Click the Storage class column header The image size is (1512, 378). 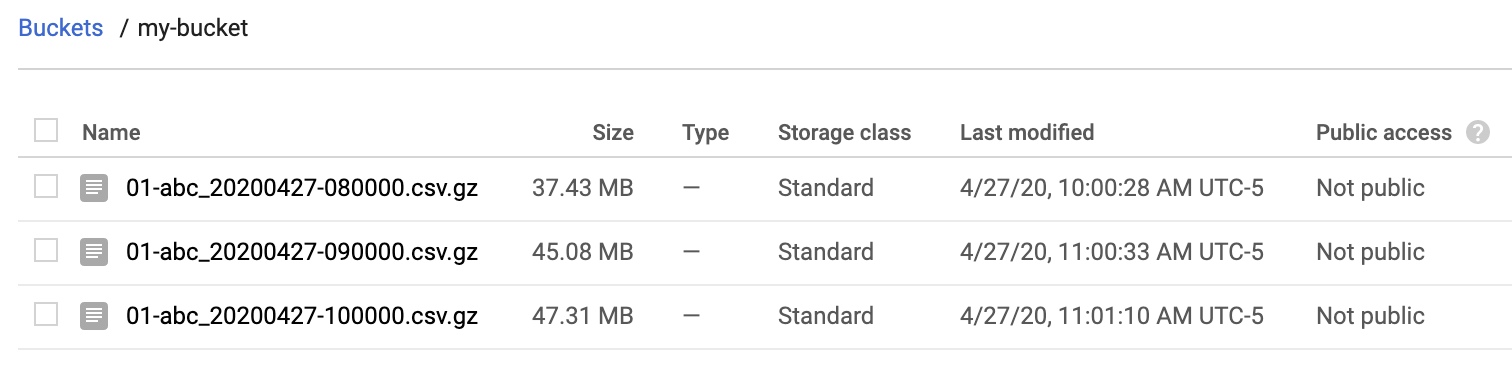[845, 132]
